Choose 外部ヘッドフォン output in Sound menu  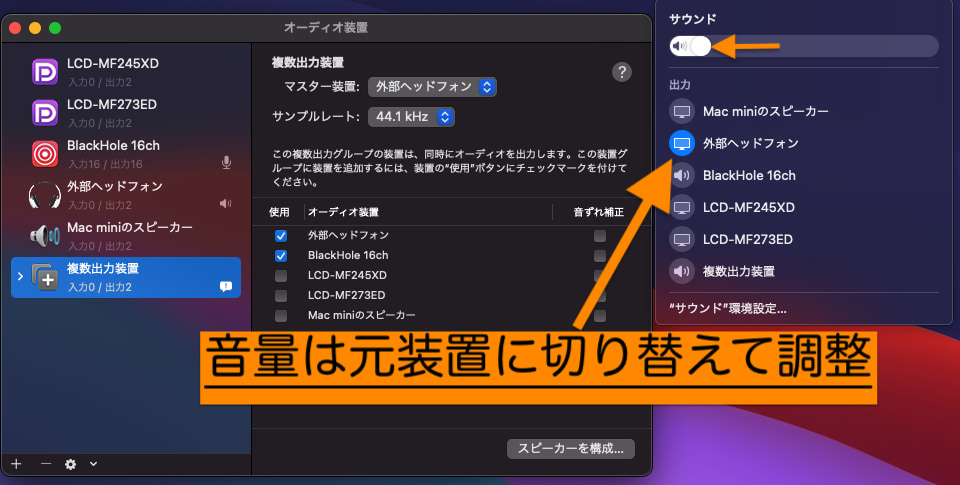[803, 143]
